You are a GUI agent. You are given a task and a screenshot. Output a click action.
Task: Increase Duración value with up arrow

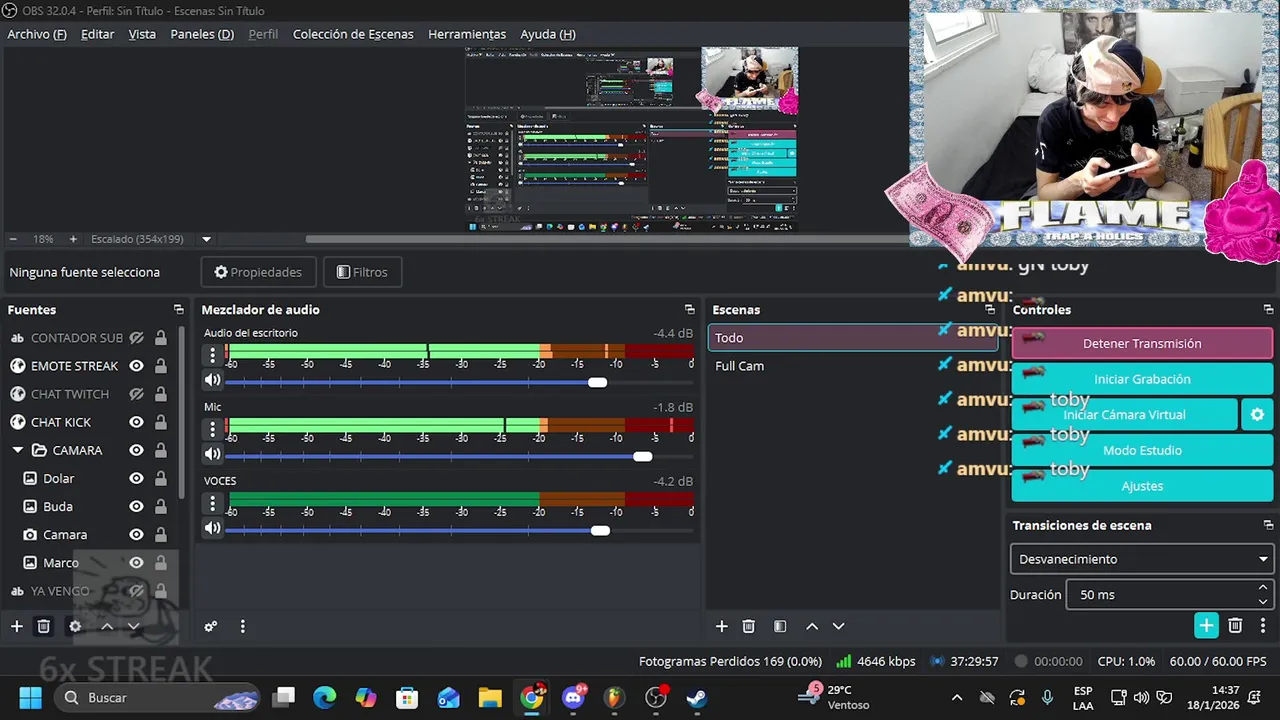[1263, 588]
